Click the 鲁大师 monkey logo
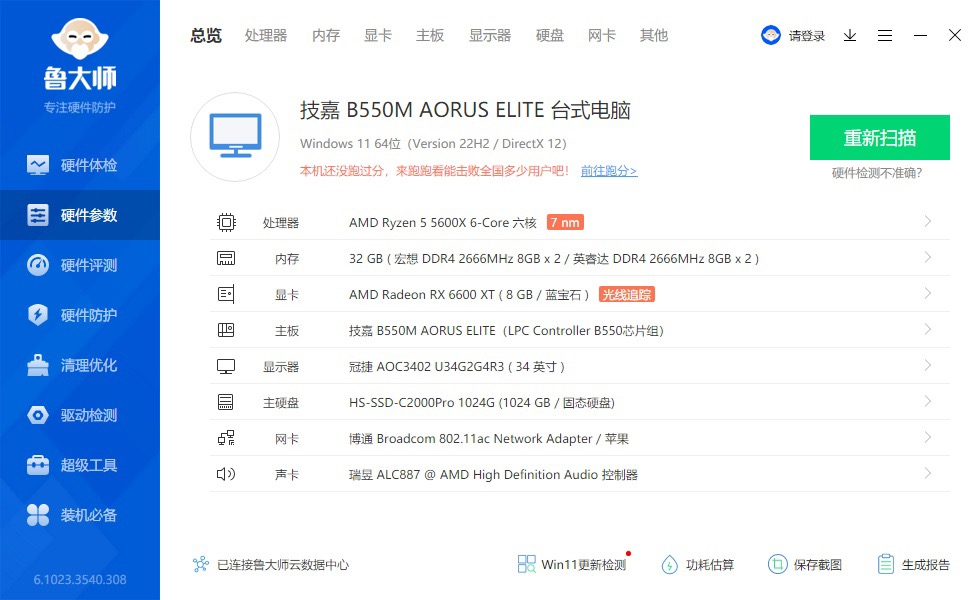The height and width of the screenshot is (600, 980). [80, 39]
